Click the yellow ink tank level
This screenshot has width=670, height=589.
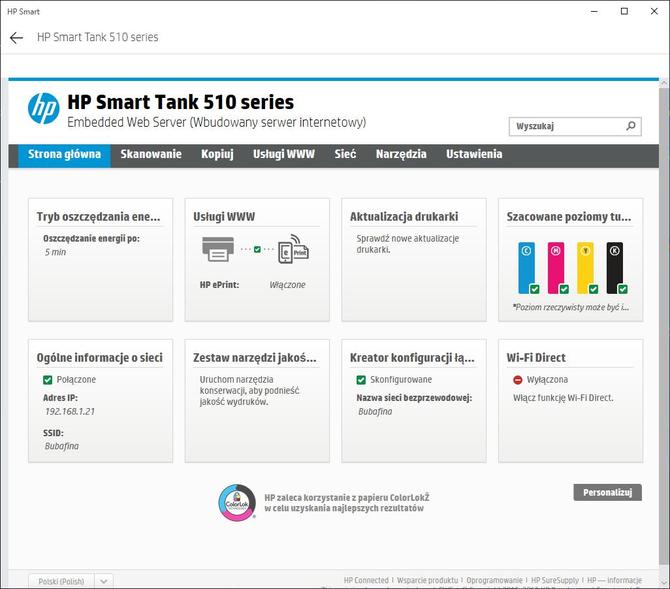click(585, 268)
